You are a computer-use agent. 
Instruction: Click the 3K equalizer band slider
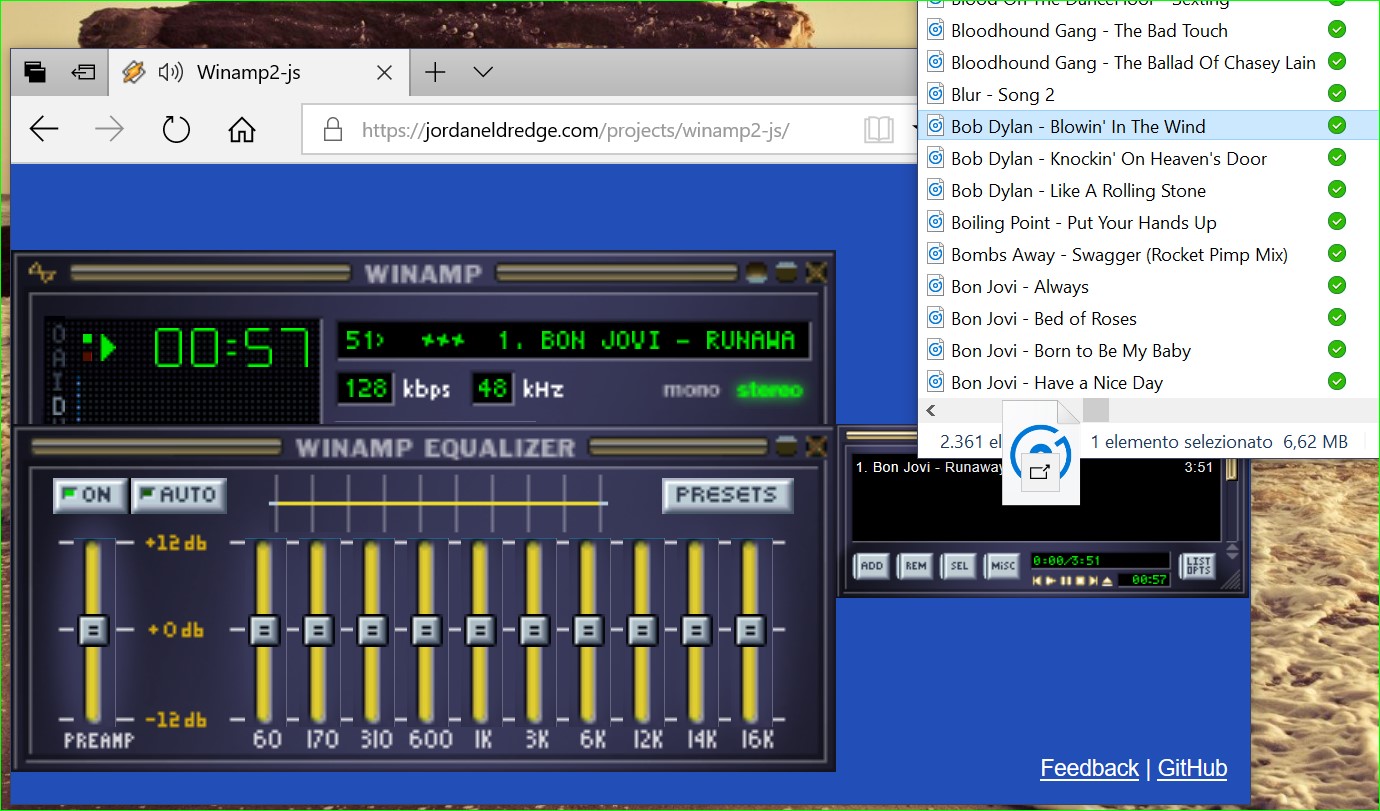(x=534, y=630)
